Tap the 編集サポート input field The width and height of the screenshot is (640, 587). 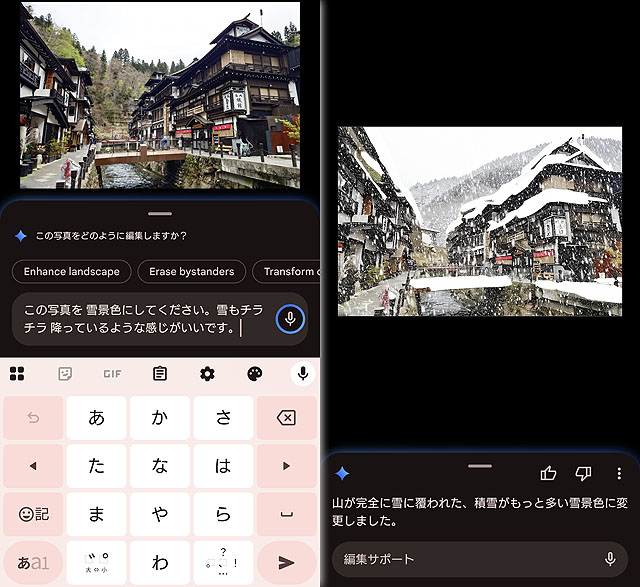465,559
